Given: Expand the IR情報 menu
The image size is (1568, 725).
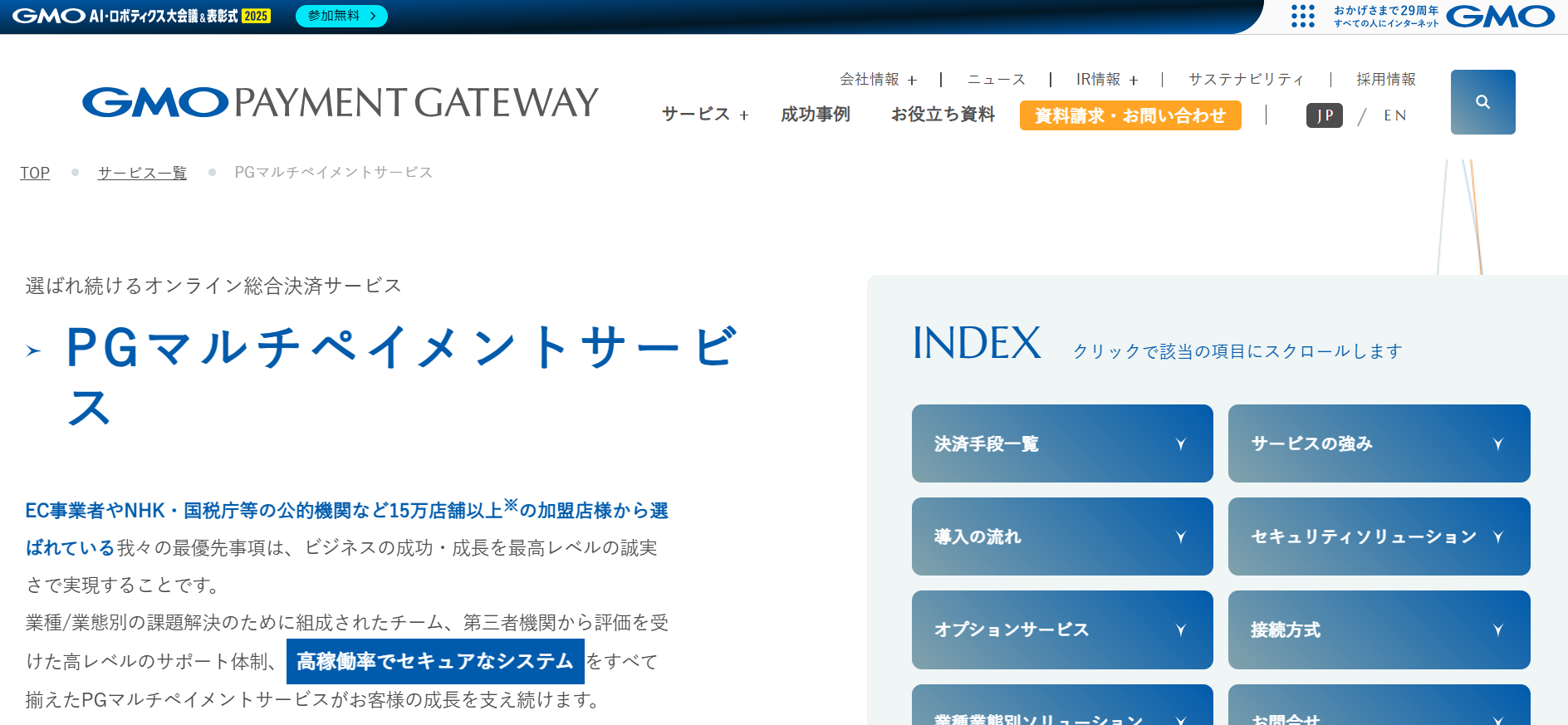Looking at the screenshot, I should [1107, 80].
